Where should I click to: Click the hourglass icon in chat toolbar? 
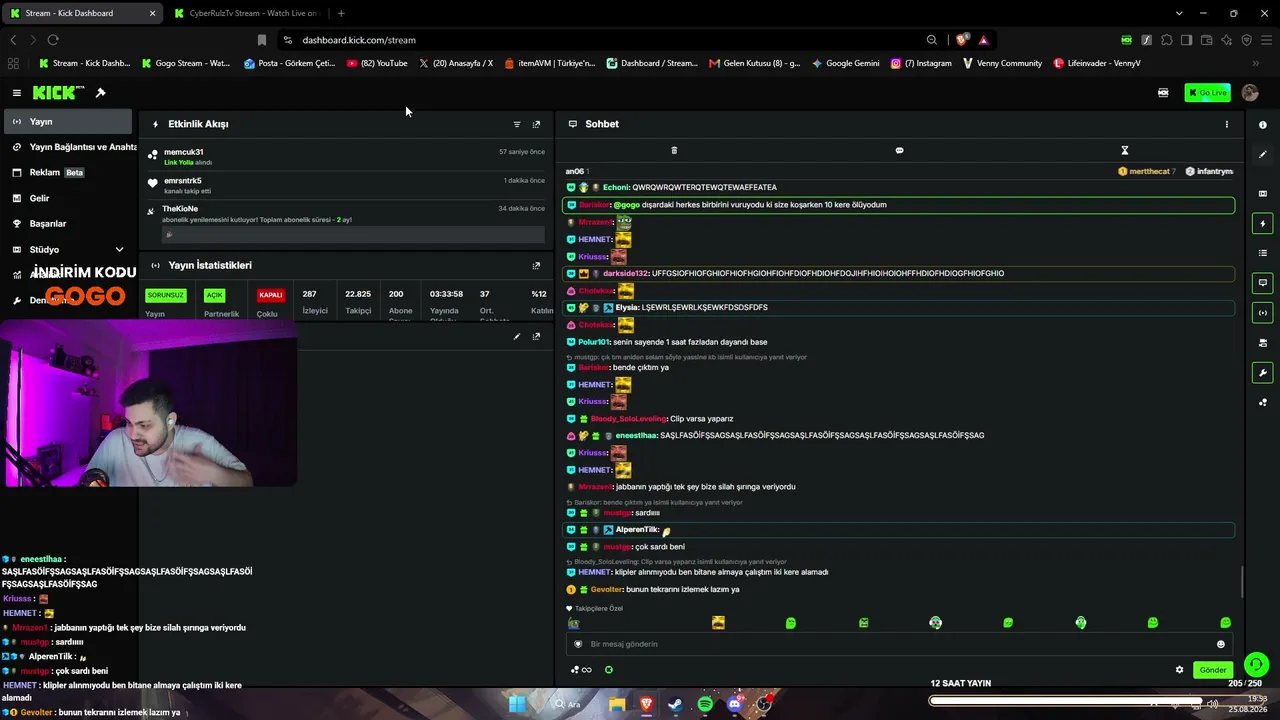click(1124, 150)
